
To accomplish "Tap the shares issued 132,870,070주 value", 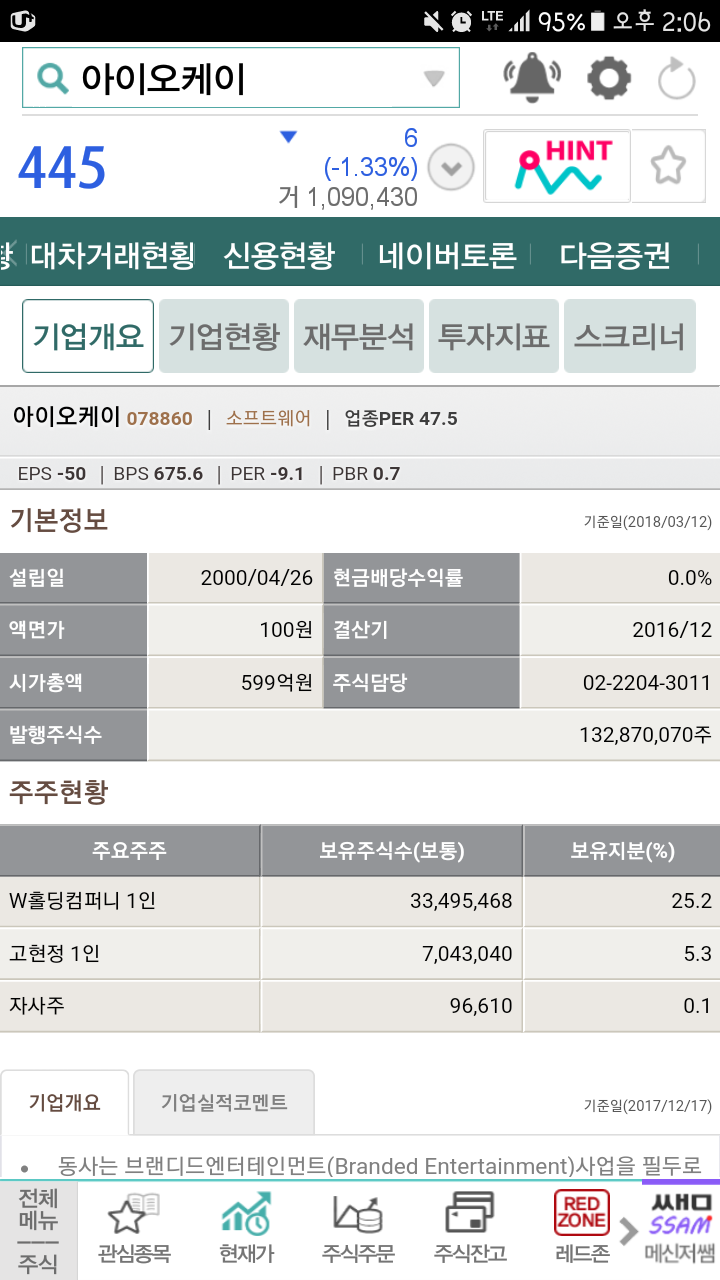I will [645, 735].
